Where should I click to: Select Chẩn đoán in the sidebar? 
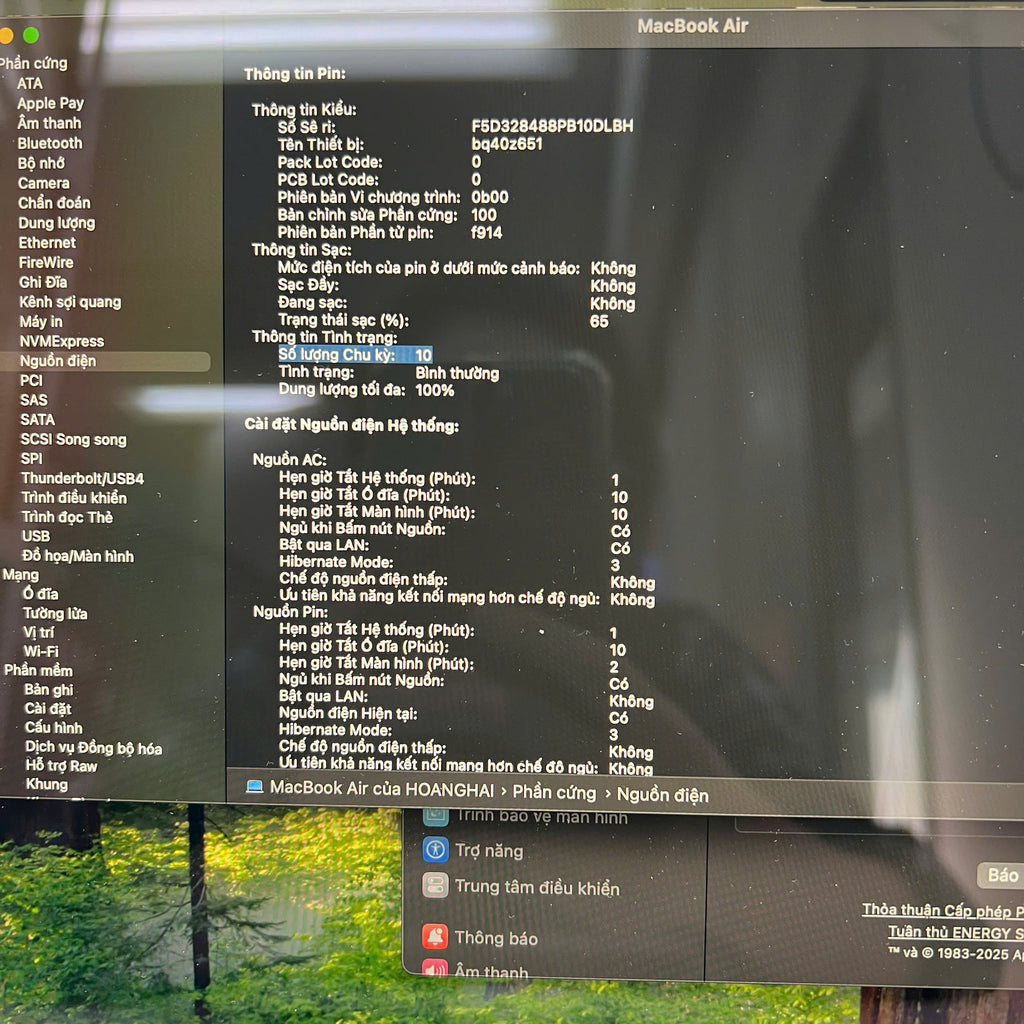[54, 202]
